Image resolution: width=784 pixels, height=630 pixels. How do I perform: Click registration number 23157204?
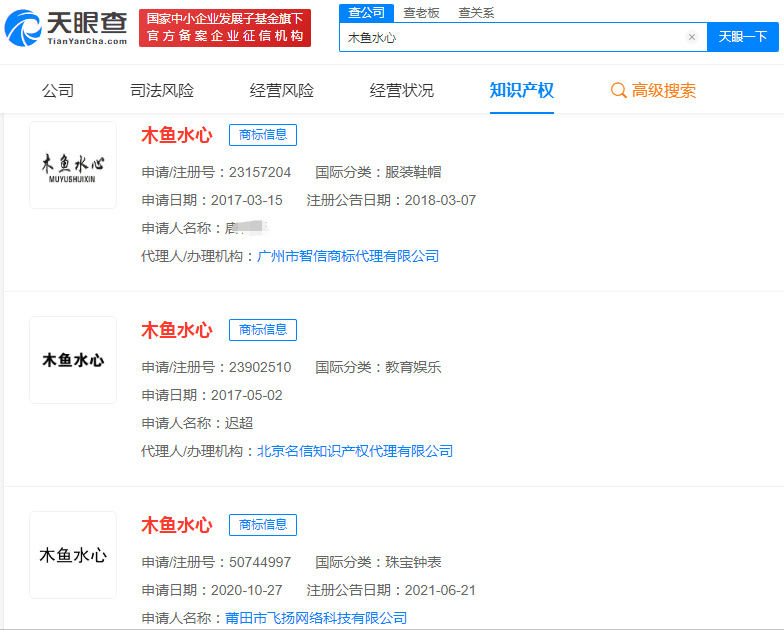(260, 172)
